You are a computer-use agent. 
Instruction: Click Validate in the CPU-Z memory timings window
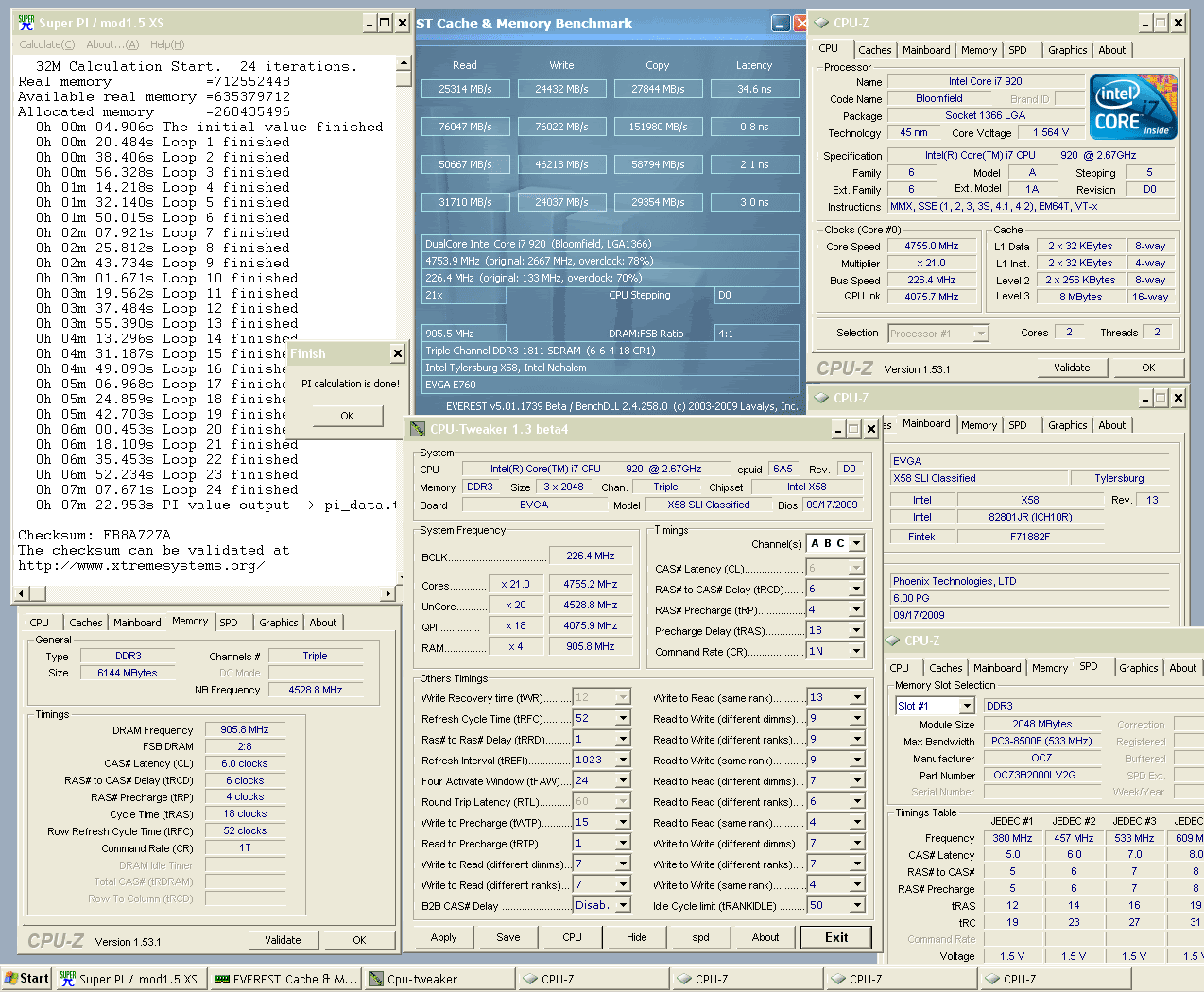[x=283, y=940]
